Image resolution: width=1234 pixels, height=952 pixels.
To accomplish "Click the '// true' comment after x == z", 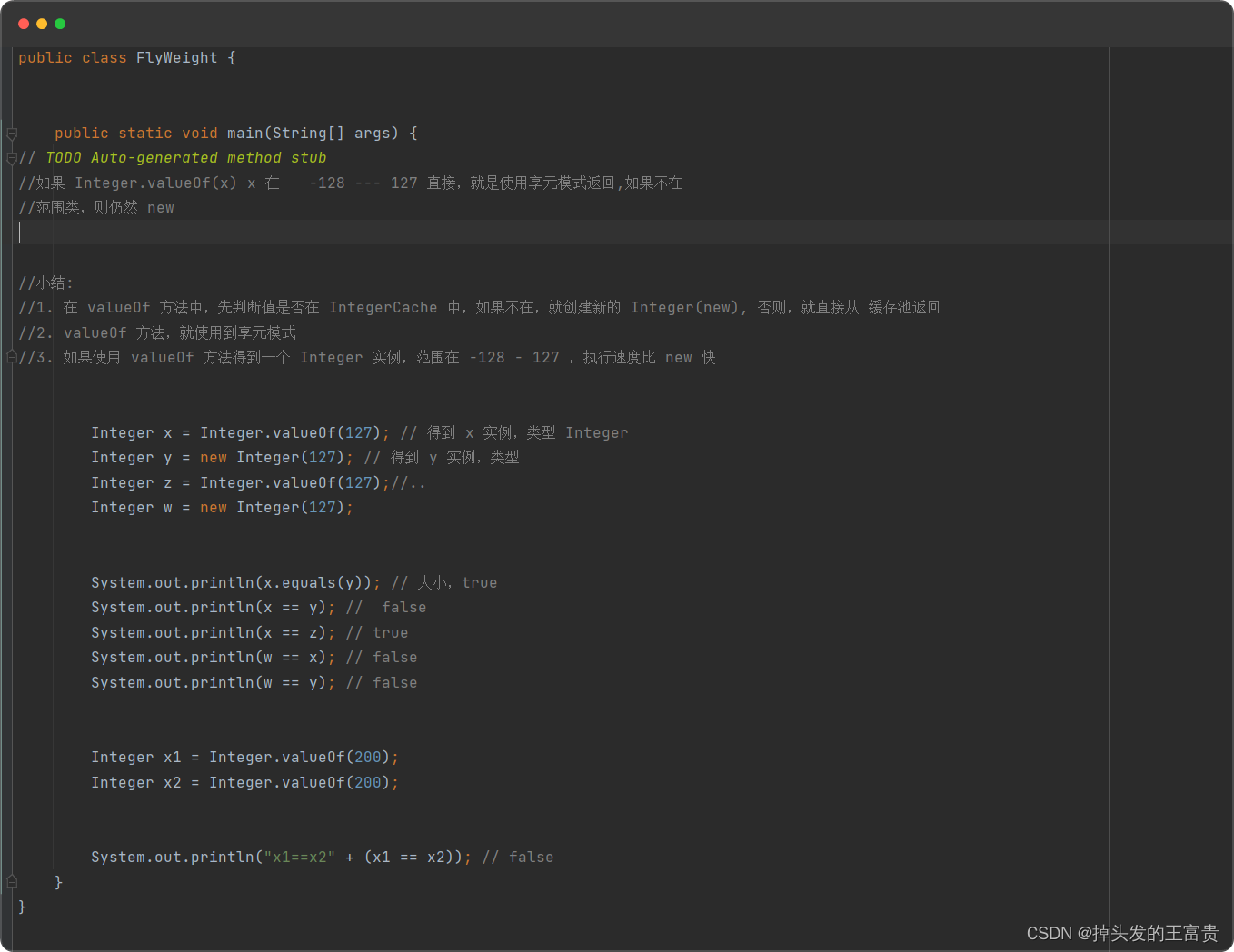I will 377,632.
